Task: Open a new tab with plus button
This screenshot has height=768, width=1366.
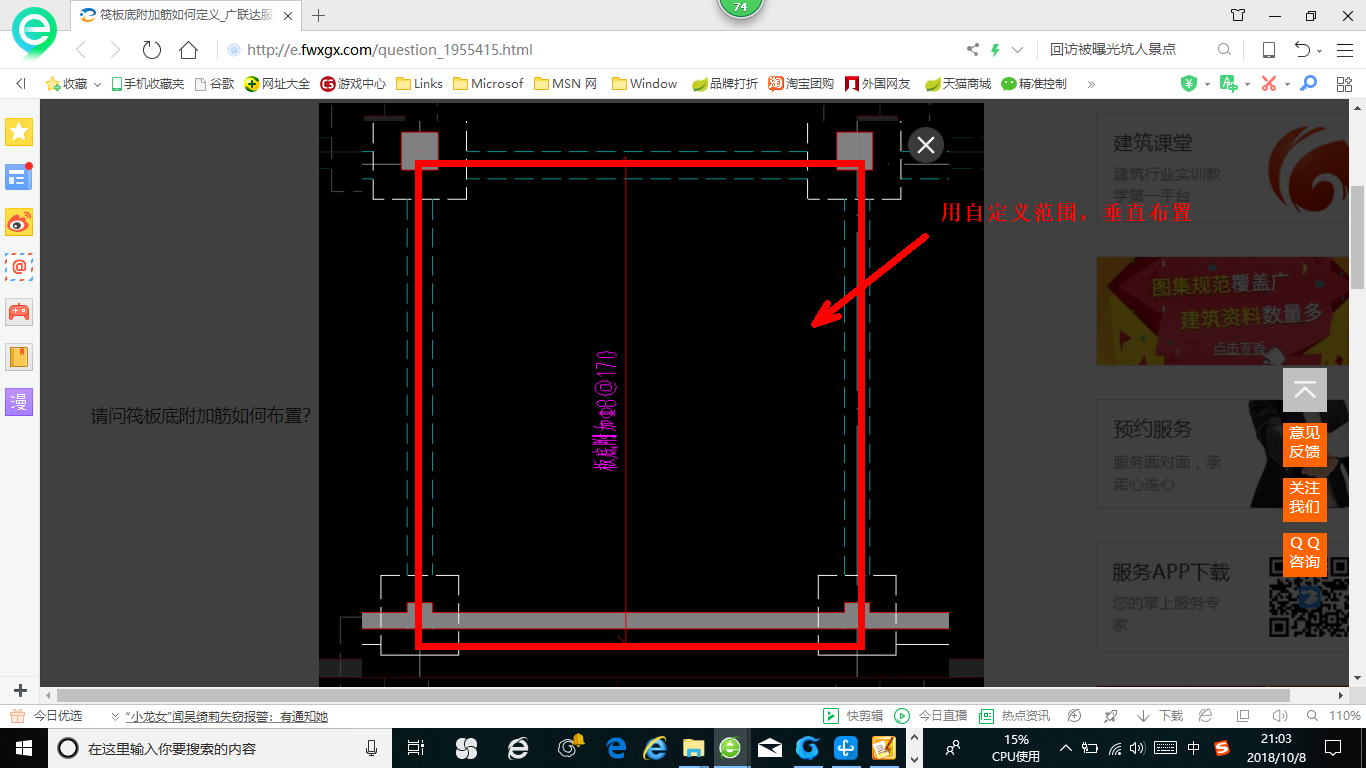Action: point(319,15)
